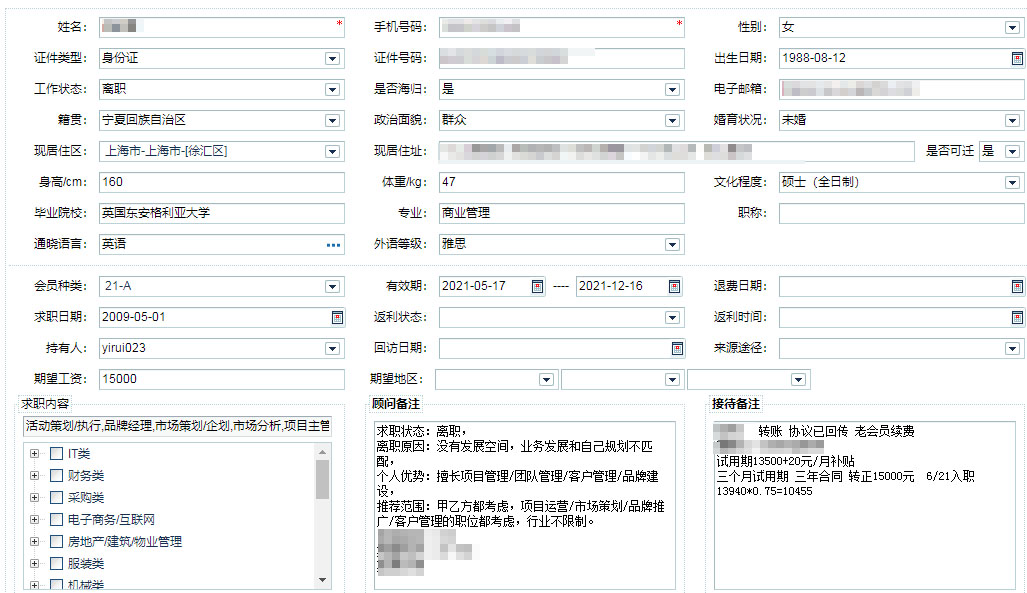Select the 房地产/建筑/物业管理 tree label

click(124, 541)
